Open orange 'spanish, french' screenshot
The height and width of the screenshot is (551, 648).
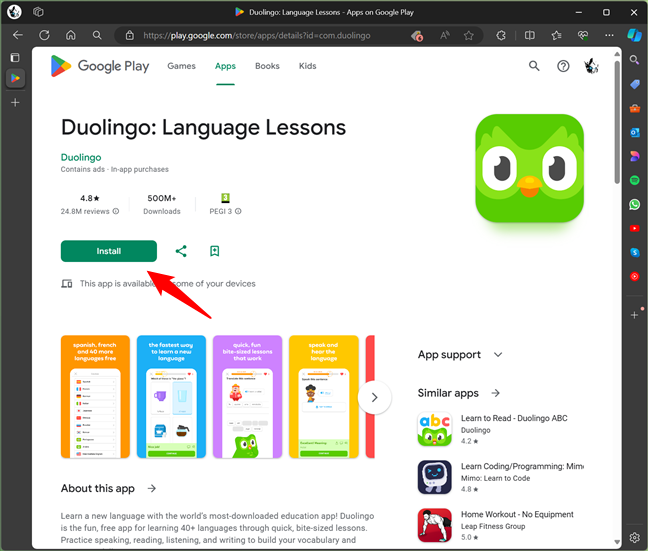click(95, 396)
